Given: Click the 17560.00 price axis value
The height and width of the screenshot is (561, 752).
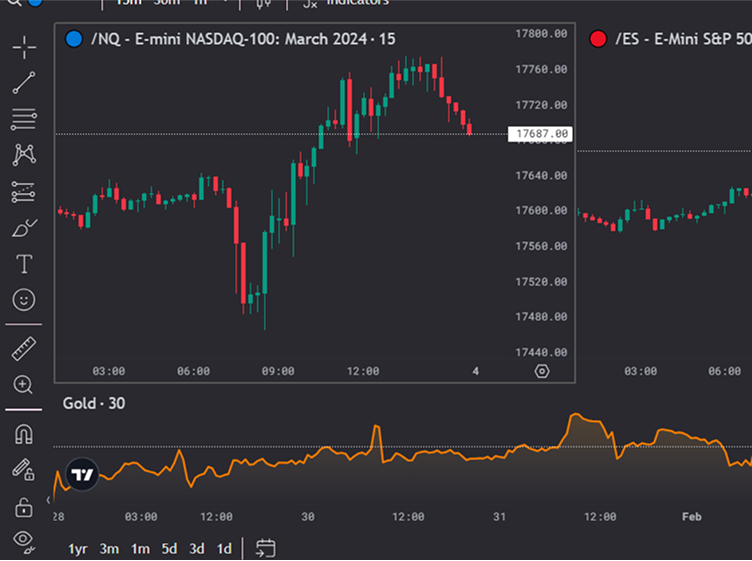Looking at the screenshot, I should click(541, 246).
